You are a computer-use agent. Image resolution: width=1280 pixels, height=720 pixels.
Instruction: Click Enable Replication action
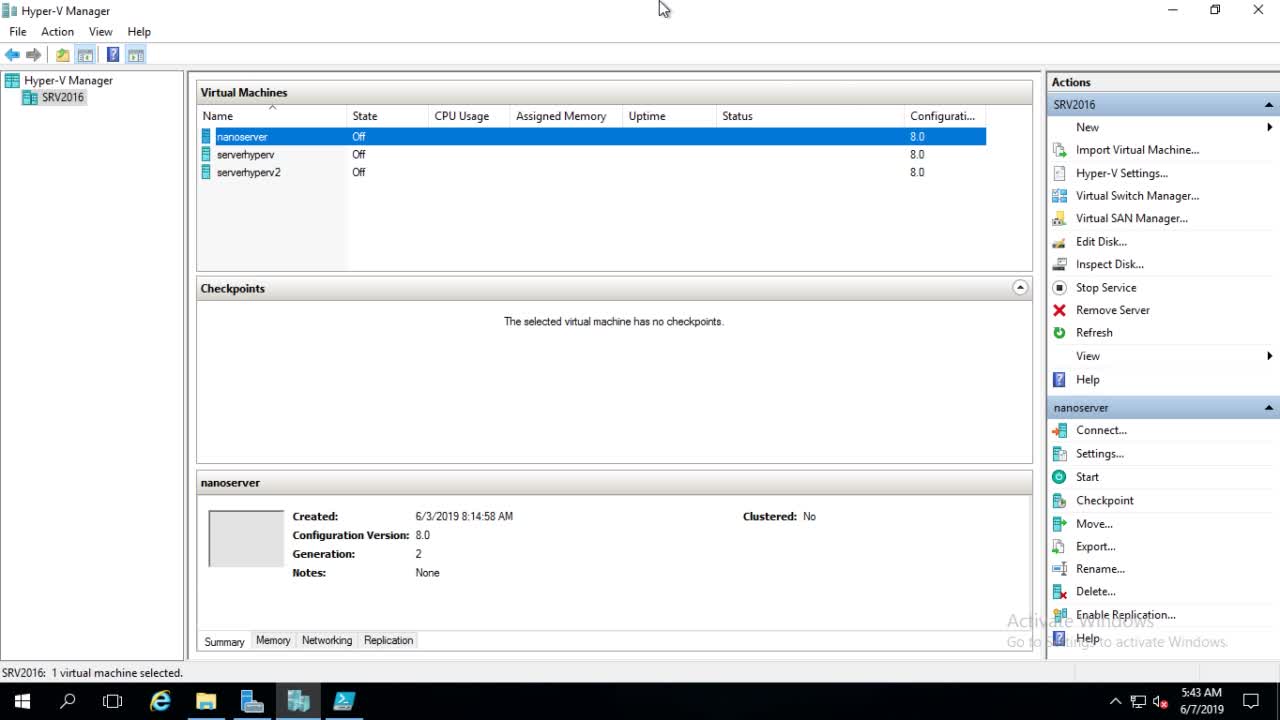click(1125, 615)
